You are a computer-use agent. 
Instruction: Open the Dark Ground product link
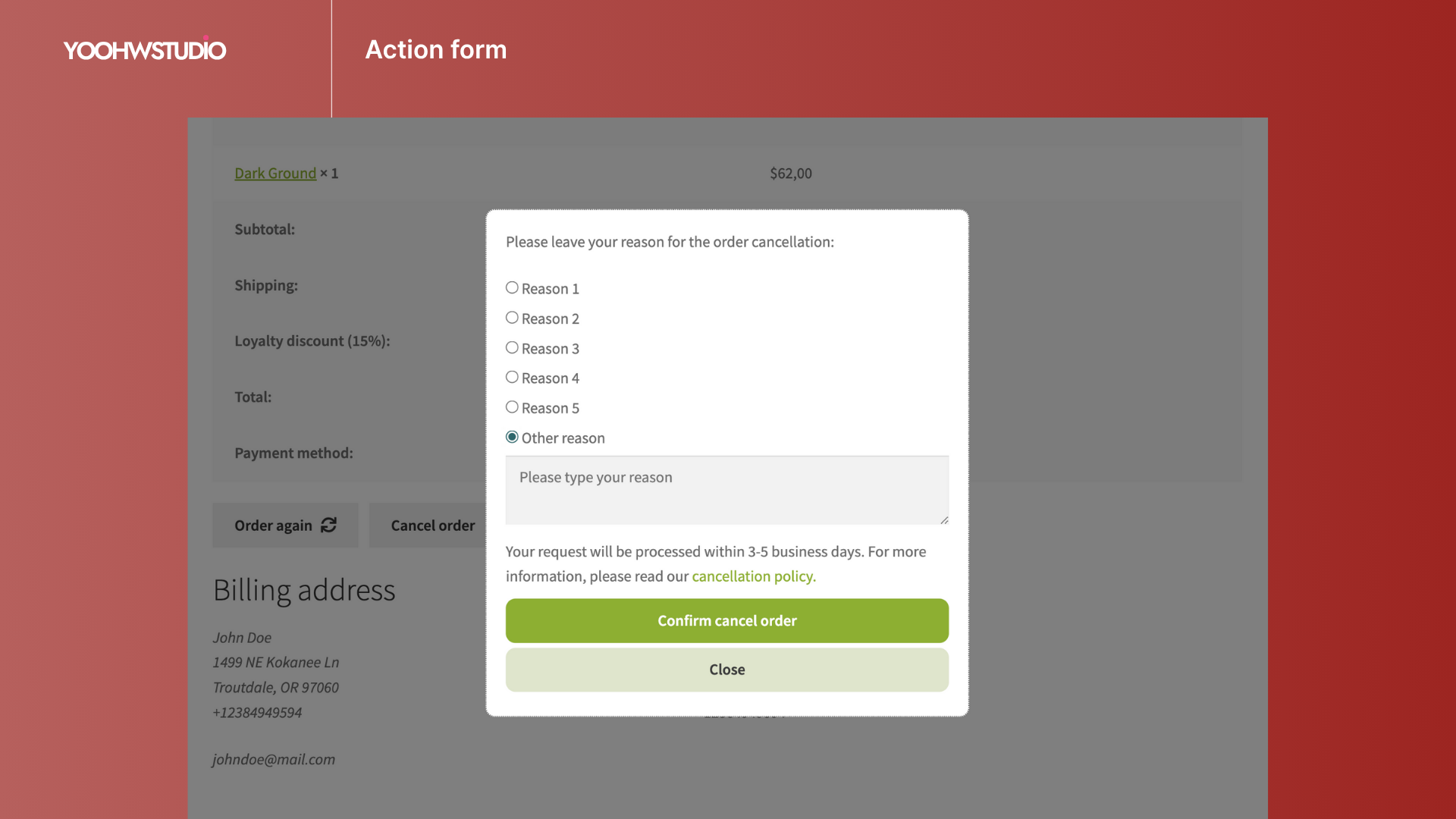pyautogui.click(x=275, y=174)
